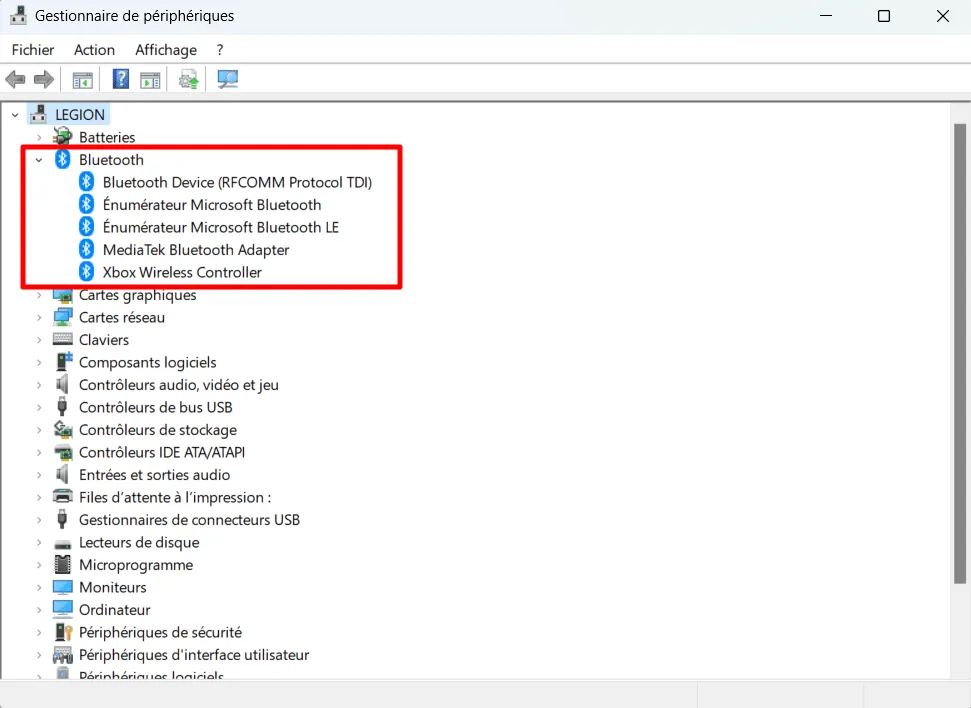Click the Périphériques de sécurité icon

(x=63, y=632)
